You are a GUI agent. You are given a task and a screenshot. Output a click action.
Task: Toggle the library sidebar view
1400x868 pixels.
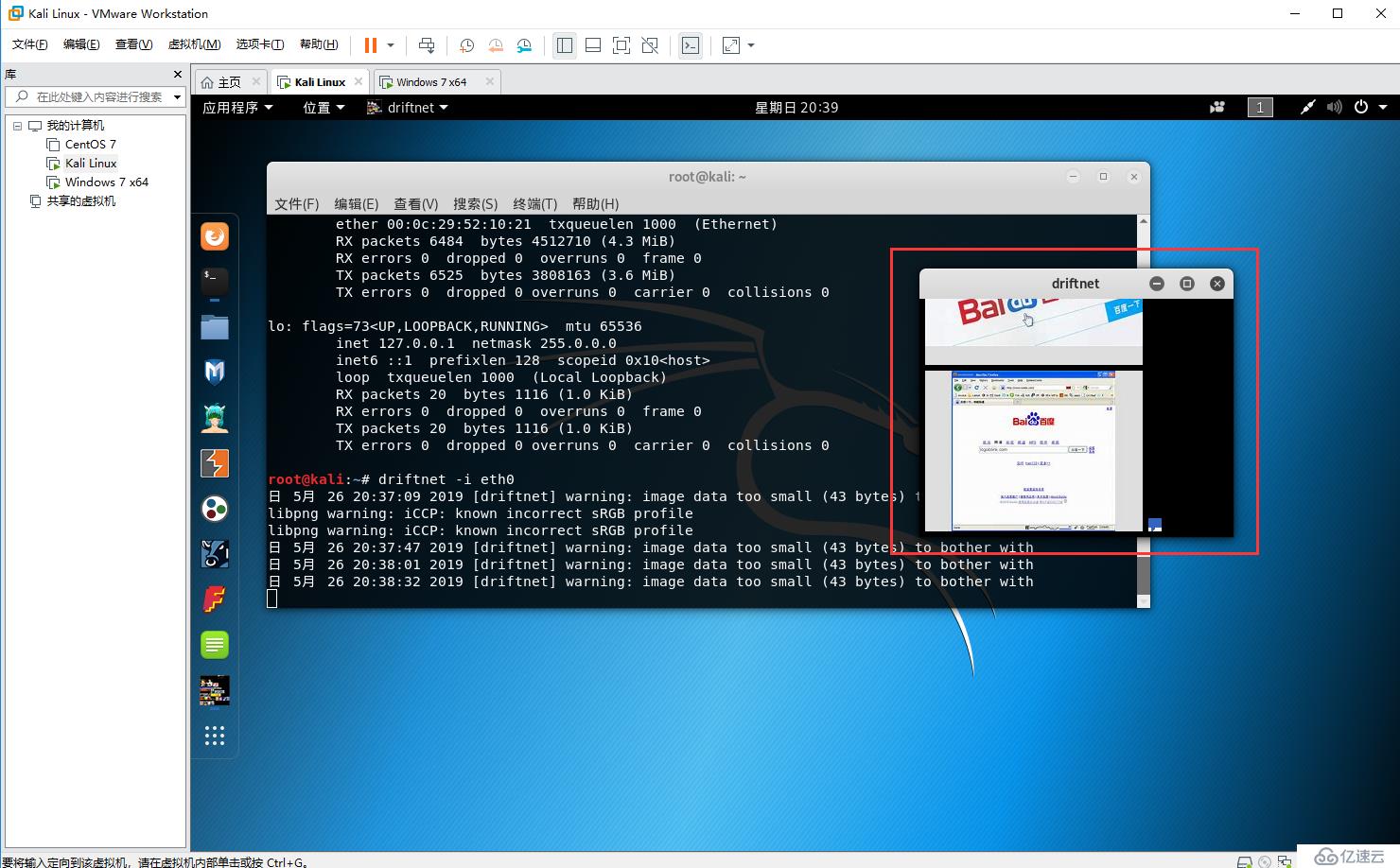[x=565, y=45]
